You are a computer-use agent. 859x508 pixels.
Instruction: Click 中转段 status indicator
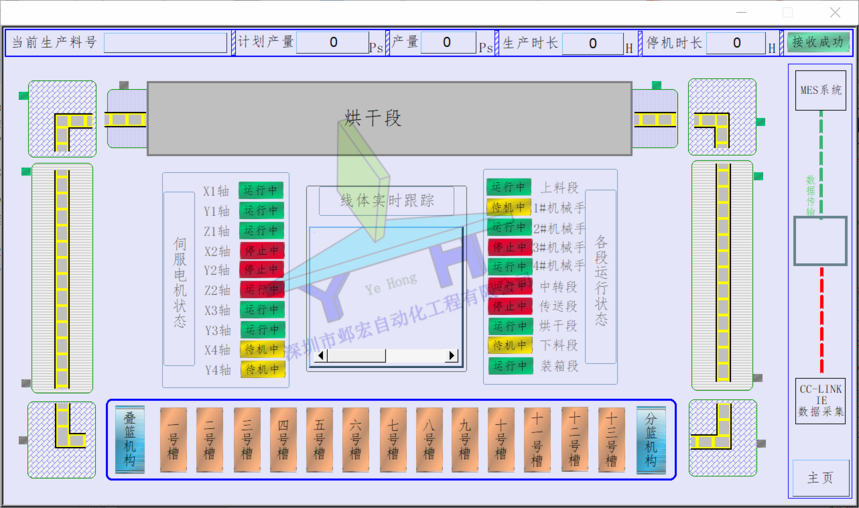(x=510, y=286)
